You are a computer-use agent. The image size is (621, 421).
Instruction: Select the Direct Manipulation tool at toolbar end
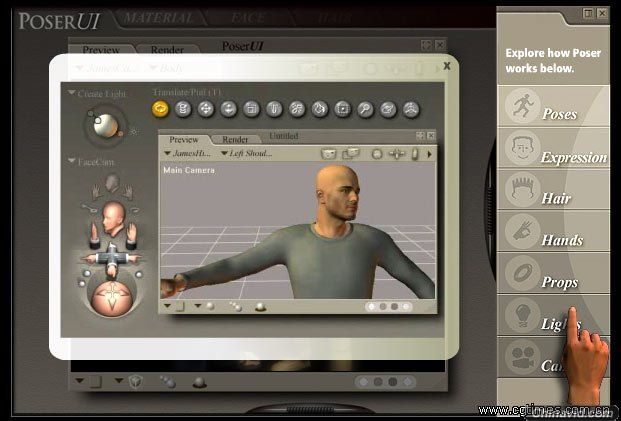tap(411, 109)
